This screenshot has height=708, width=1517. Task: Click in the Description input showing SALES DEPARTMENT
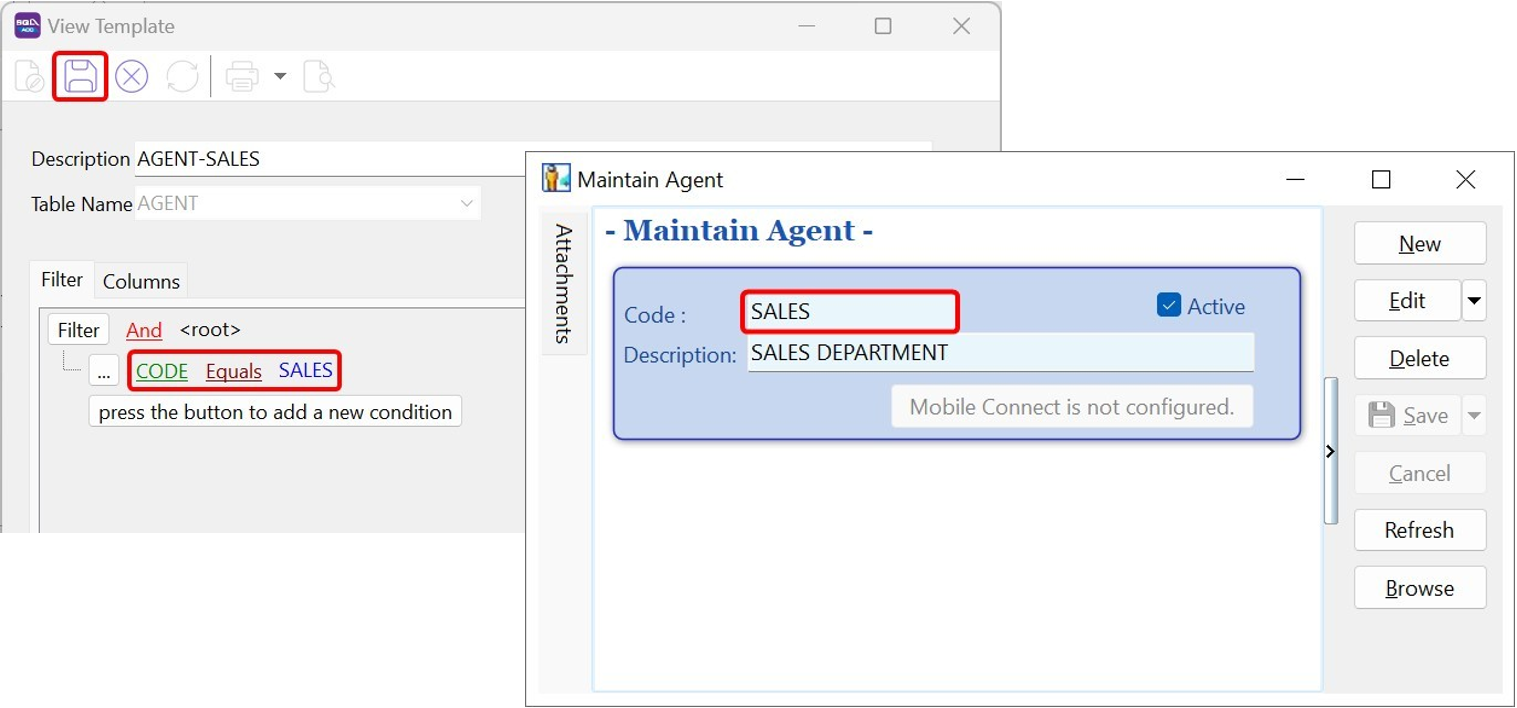[x=1000, y=352]
